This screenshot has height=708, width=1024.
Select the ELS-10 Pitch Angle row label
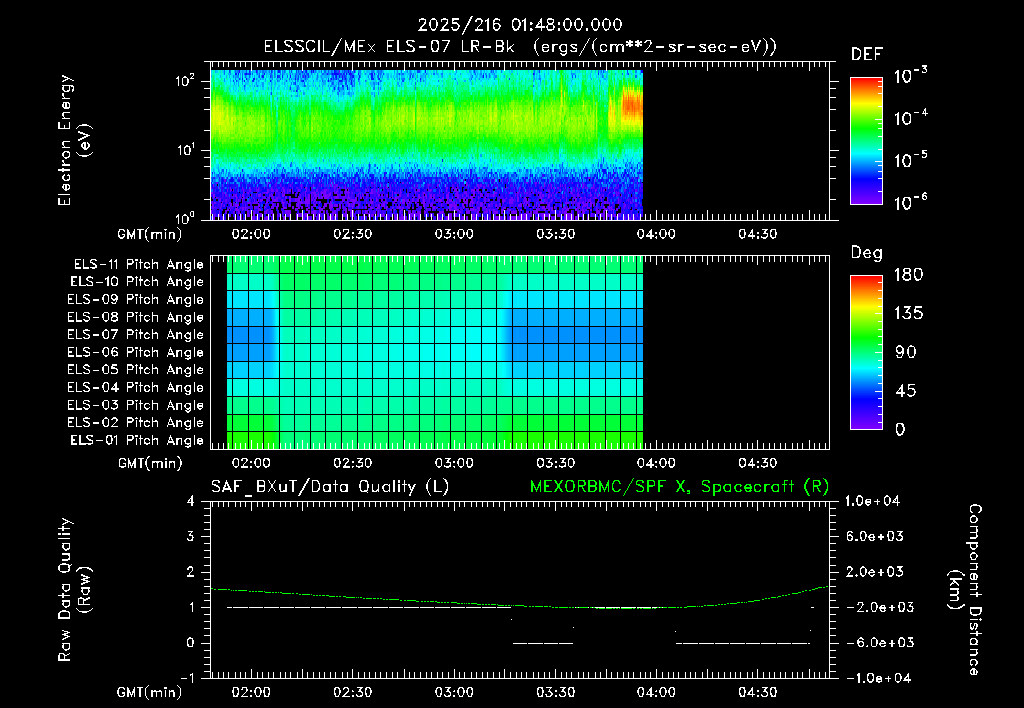click(x=137, y=282)
